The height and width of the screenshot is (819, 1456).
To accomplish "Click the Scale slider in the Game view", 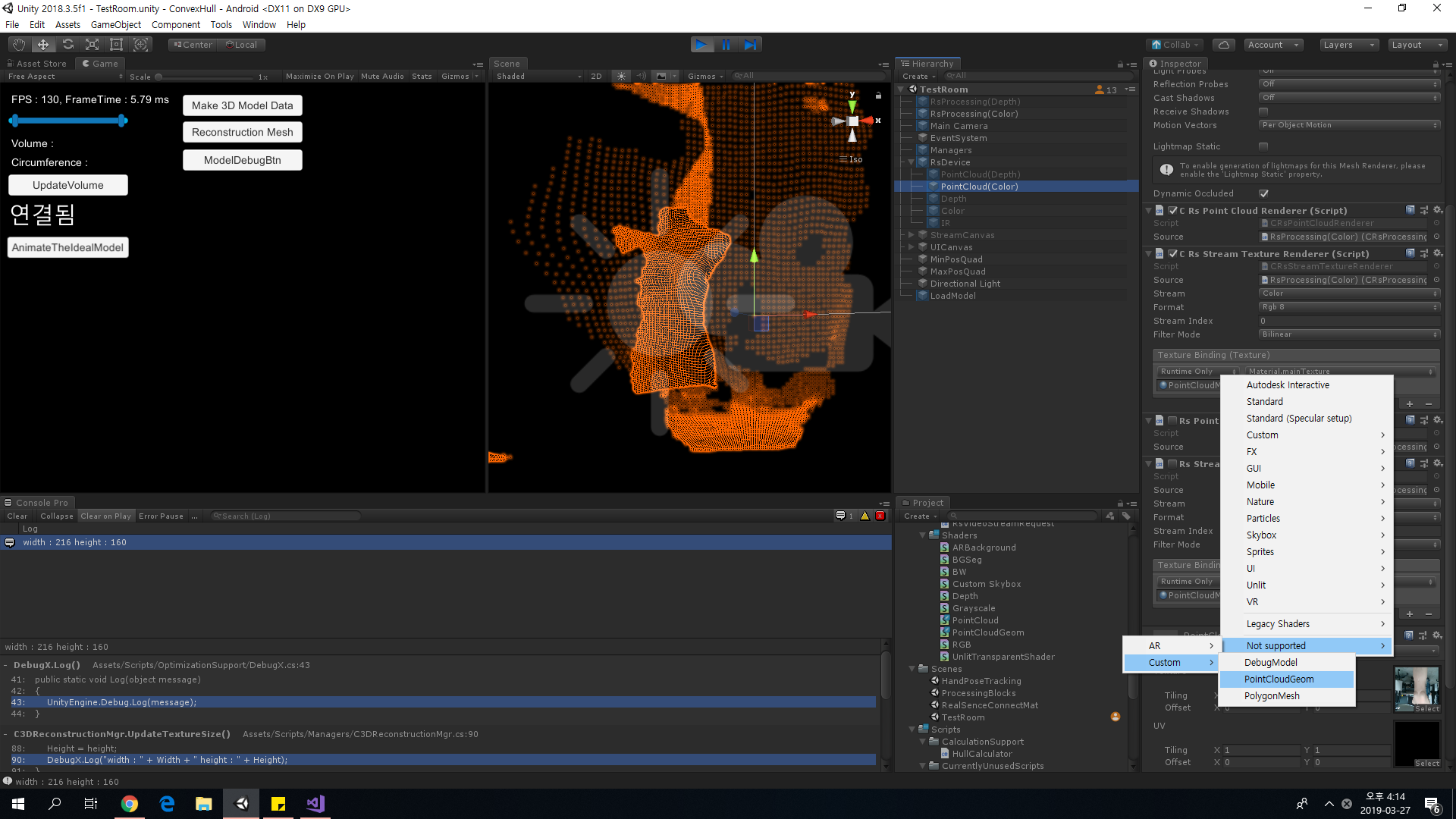I will (x=160, y=76).
